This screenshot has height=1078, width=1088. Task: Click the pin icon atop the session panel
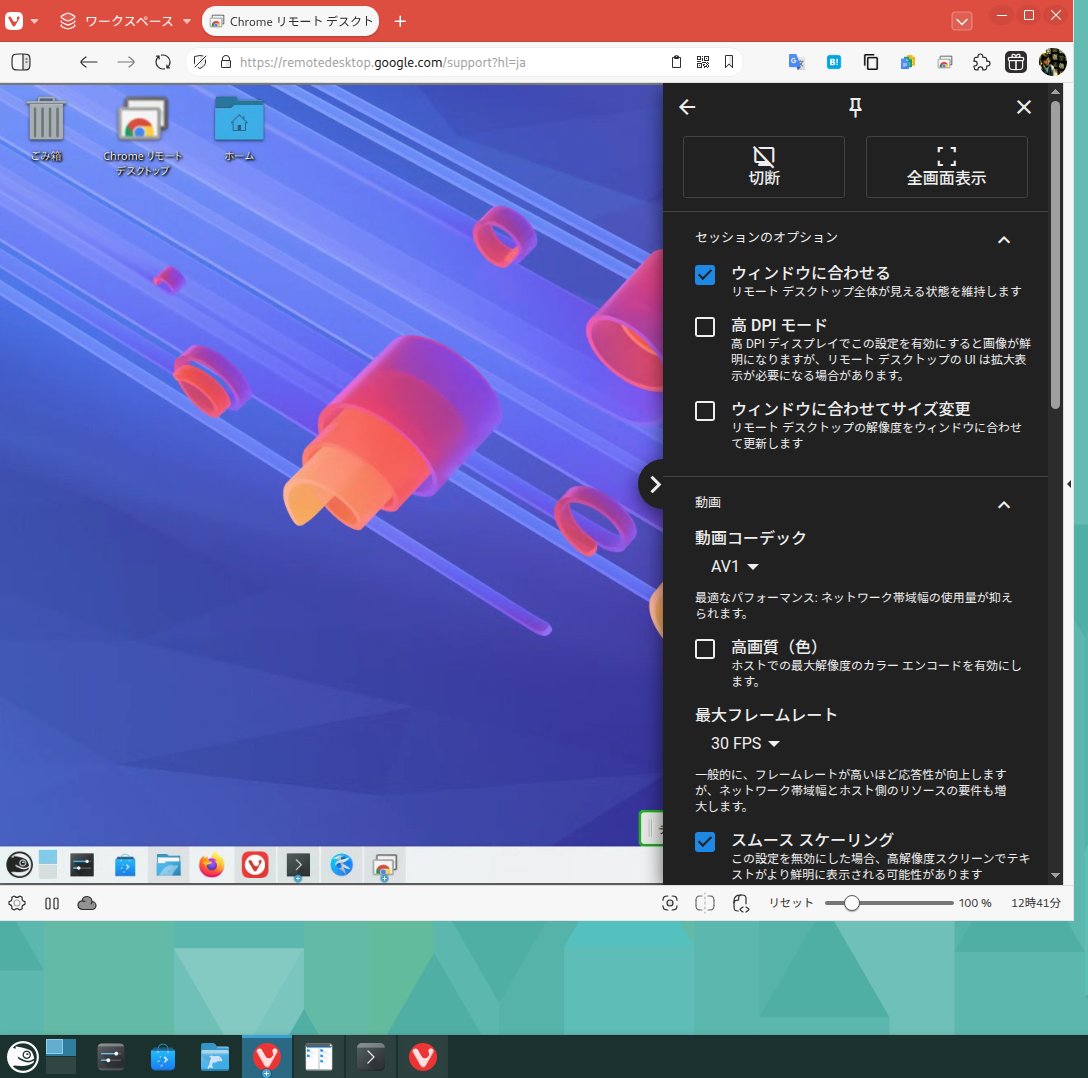coord(855,107)
